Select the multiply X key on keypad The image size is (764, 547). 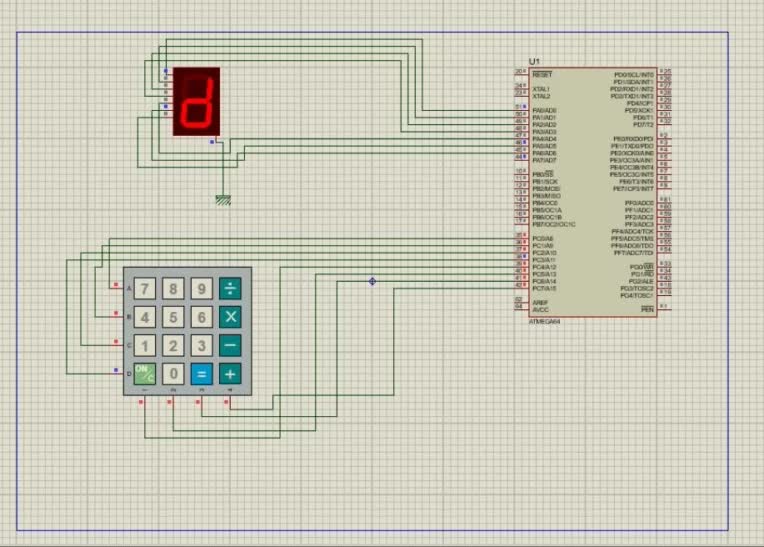(x=230, y=317)
